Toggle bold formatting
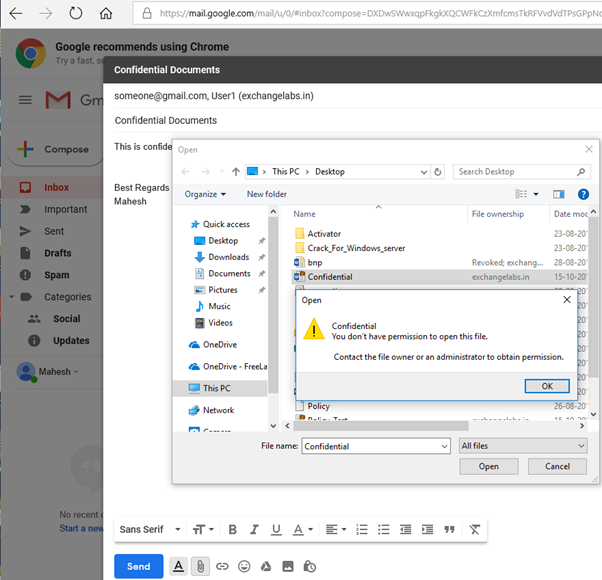The height and width of the screenshot is (580, 602). [x=232, y=529]
